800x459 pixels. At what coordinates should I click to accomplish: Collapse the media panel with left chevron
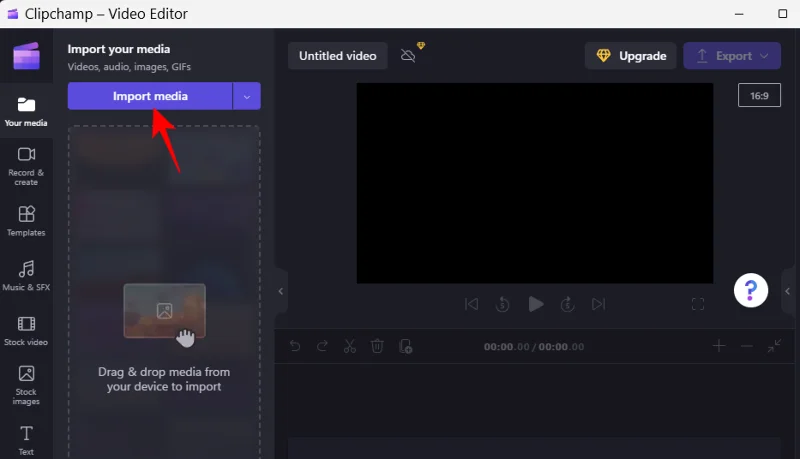tap(281, 291)
